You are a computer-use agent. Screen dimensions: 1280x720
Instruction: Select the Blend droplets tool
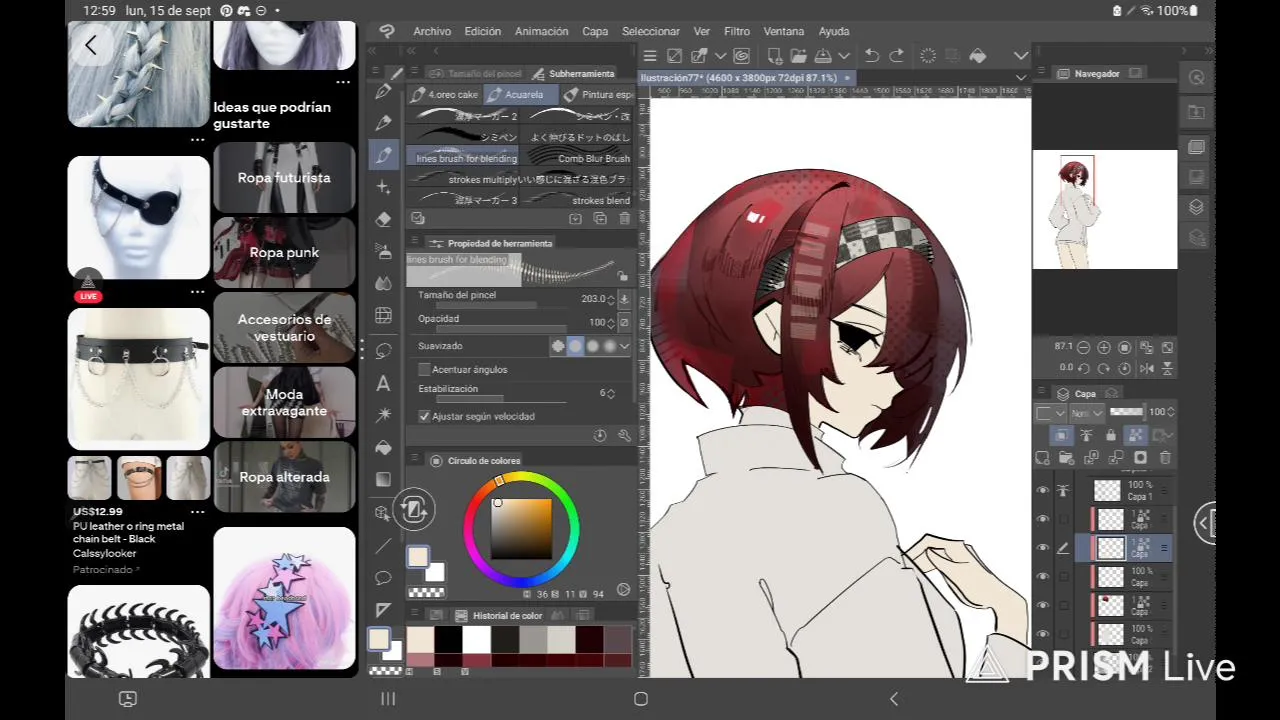(383, 283)
